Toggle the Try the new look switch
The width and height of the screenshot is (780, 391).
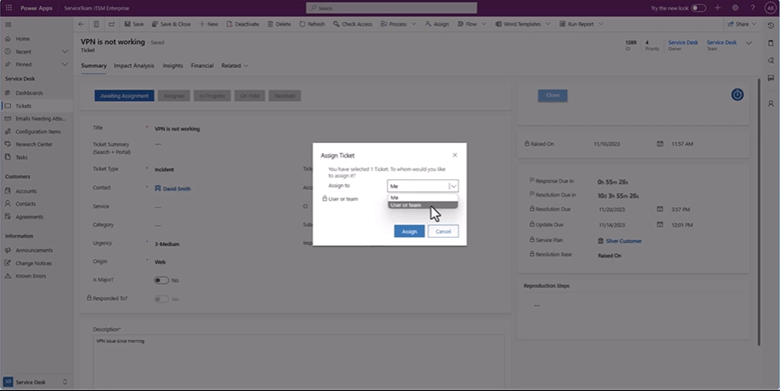[698, 8]
